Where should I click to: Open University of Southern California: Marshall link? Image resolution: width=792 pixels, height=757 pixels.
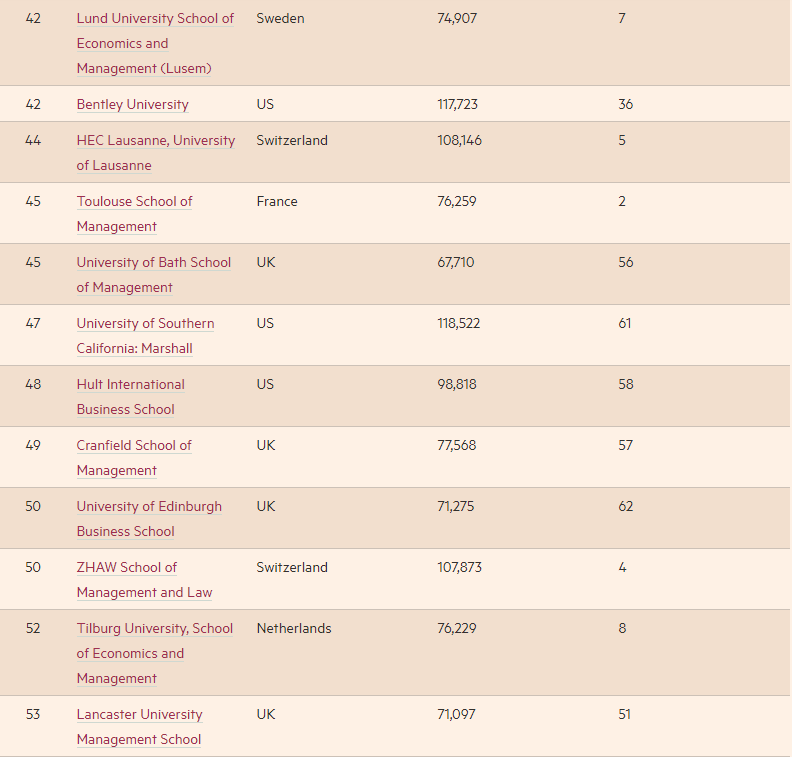tap(145, 336)
